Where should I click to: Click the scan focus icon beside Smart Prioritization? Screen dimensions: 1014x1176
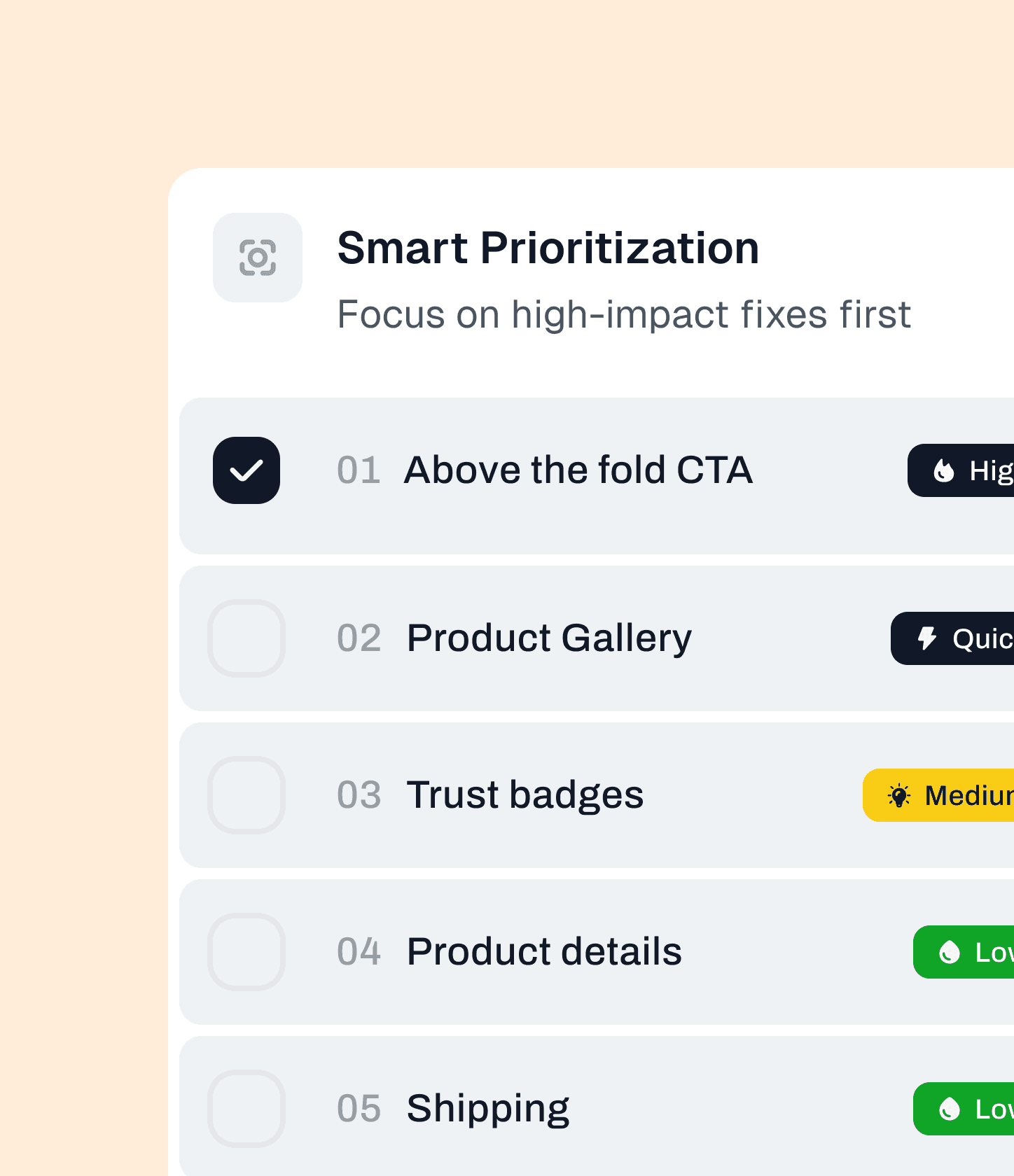pyautogui.click(x=258, y=258)
